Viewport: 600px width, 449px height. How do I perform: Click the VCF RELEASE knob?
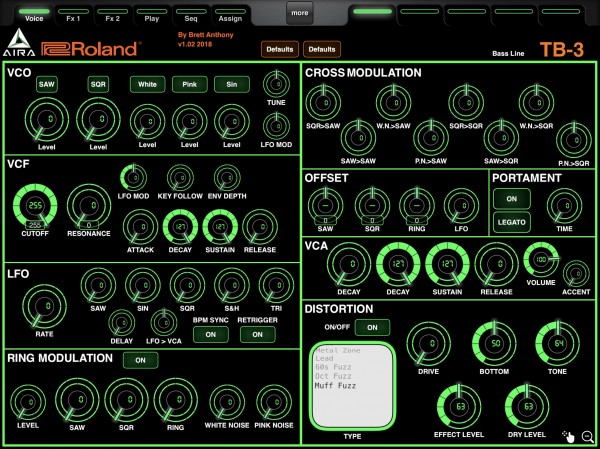[260, 227]
